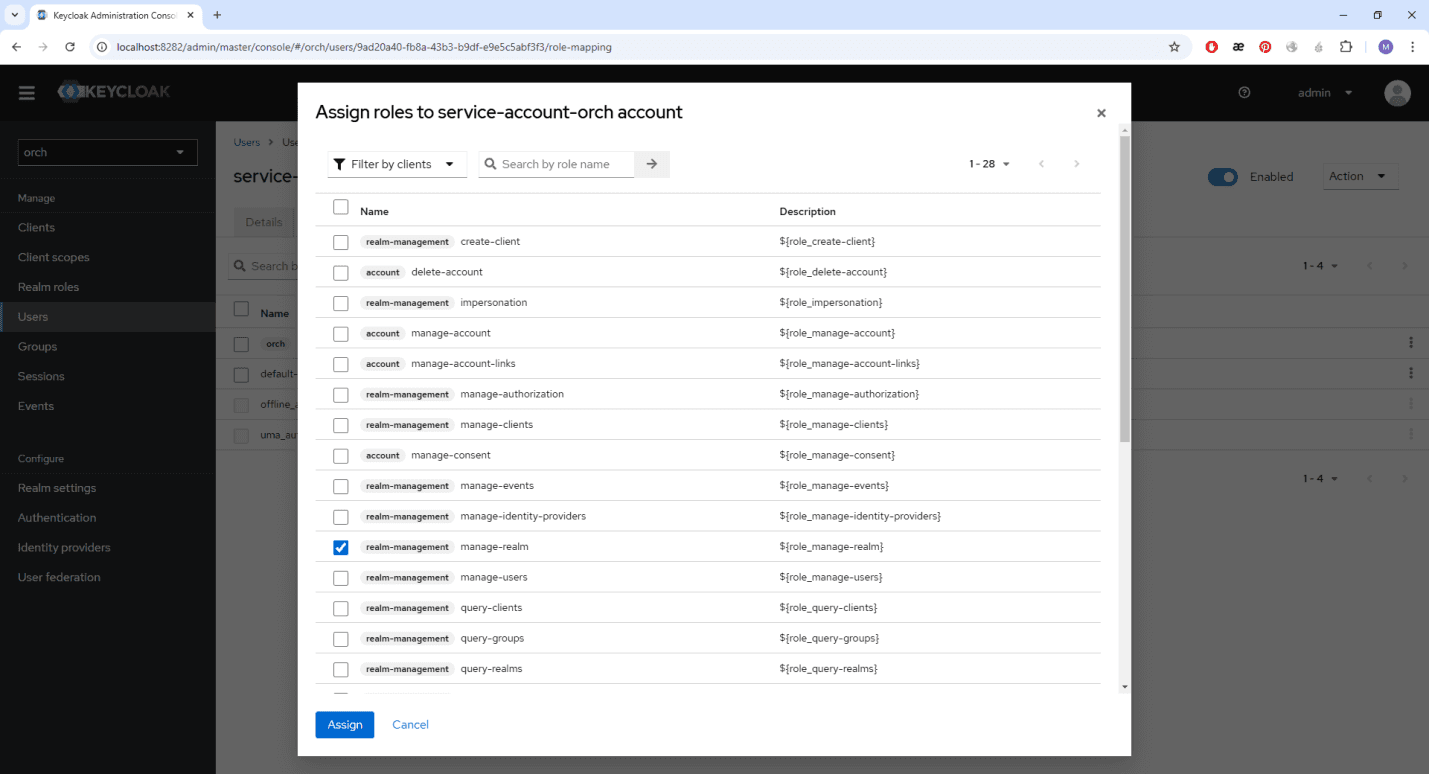Close the Assign roles dialog with X
1429x774 pixels.
coord(1101,114)
